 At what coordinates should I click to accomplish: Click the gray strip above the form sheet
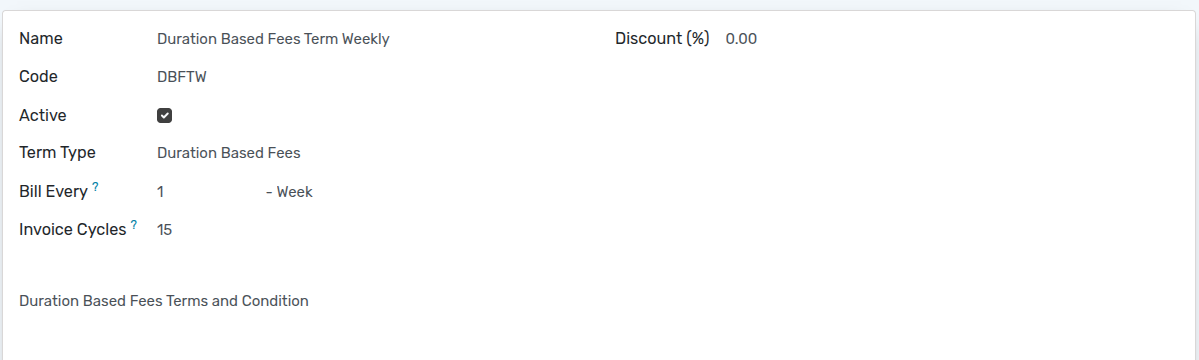[600, 5]
